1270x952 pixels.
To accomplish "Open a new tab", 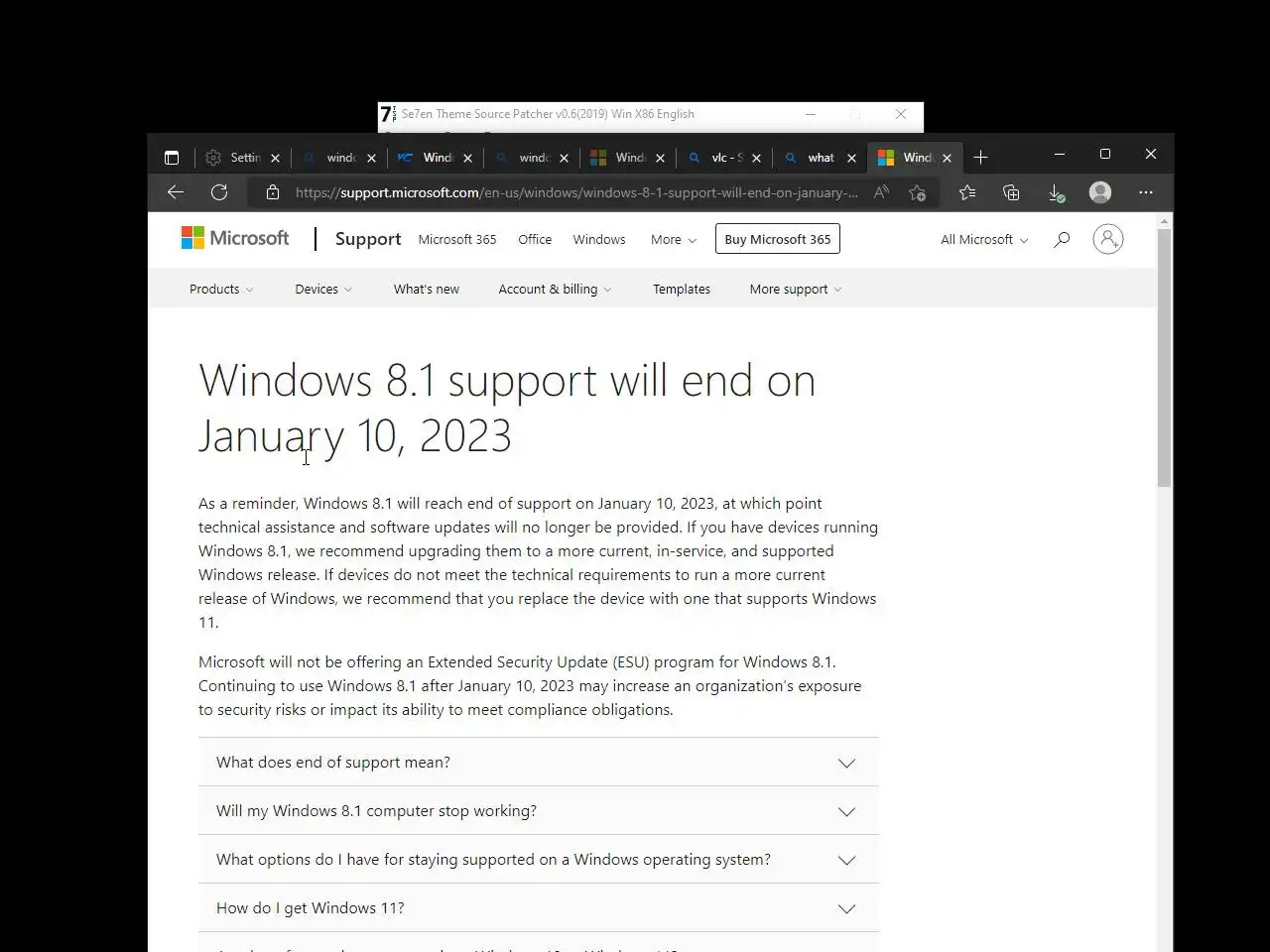I will [980, 158].
